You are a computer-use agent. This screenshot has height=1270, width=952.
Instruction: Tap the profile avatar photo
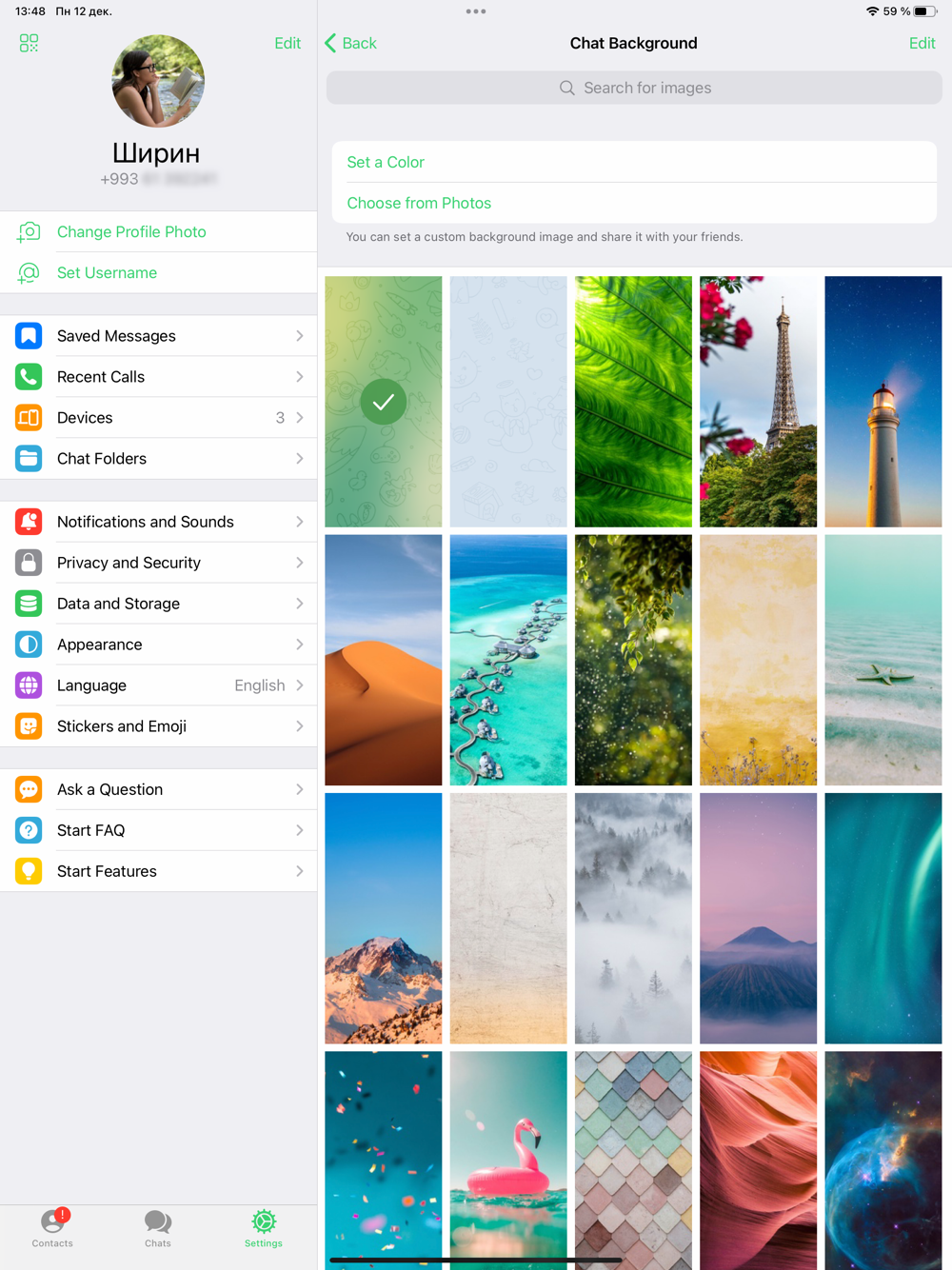pos(158,82)
